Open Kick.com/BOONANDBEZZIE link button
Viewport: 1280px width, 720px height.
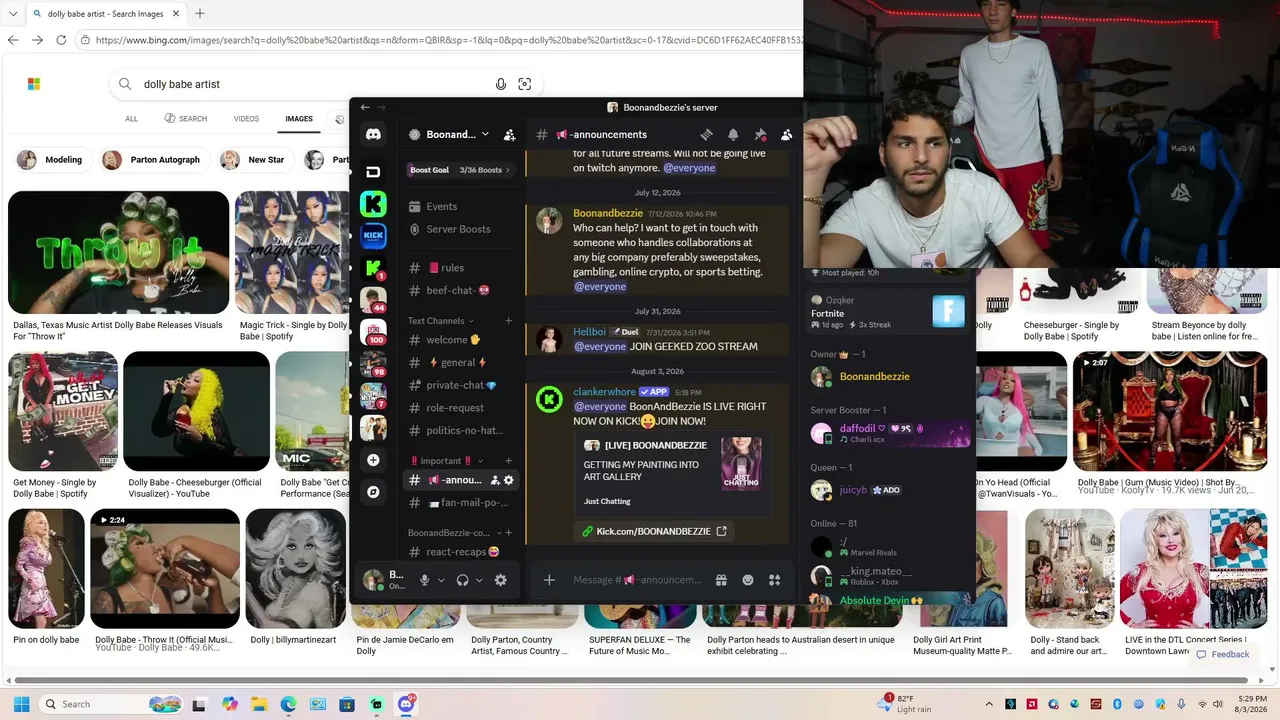pyautogui.click(x=655, y=532)
